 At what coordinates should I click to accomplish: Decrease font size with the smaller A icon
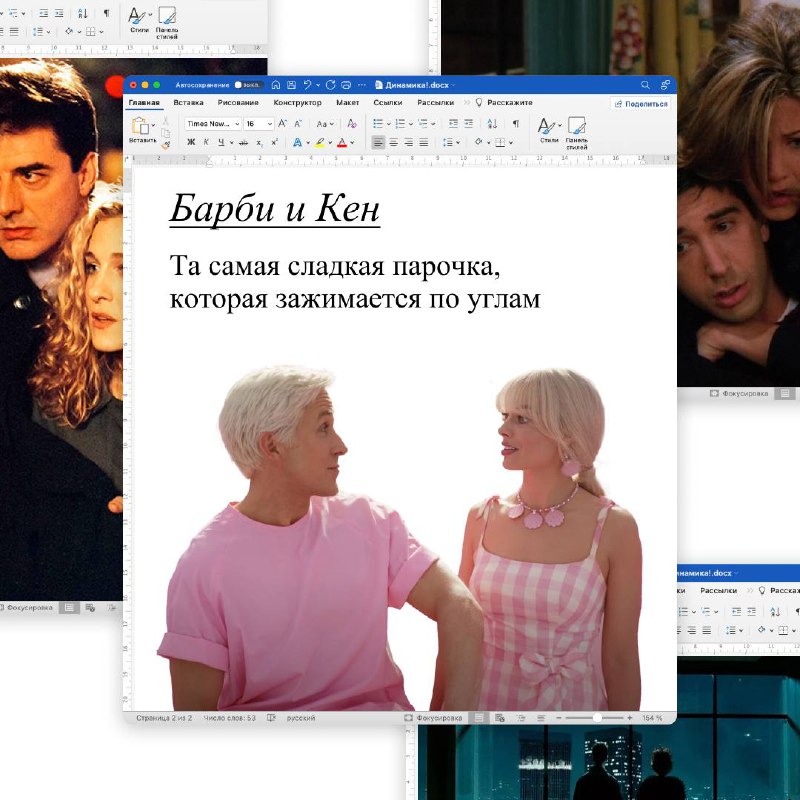pyautogui.click(x=297, y=123)
